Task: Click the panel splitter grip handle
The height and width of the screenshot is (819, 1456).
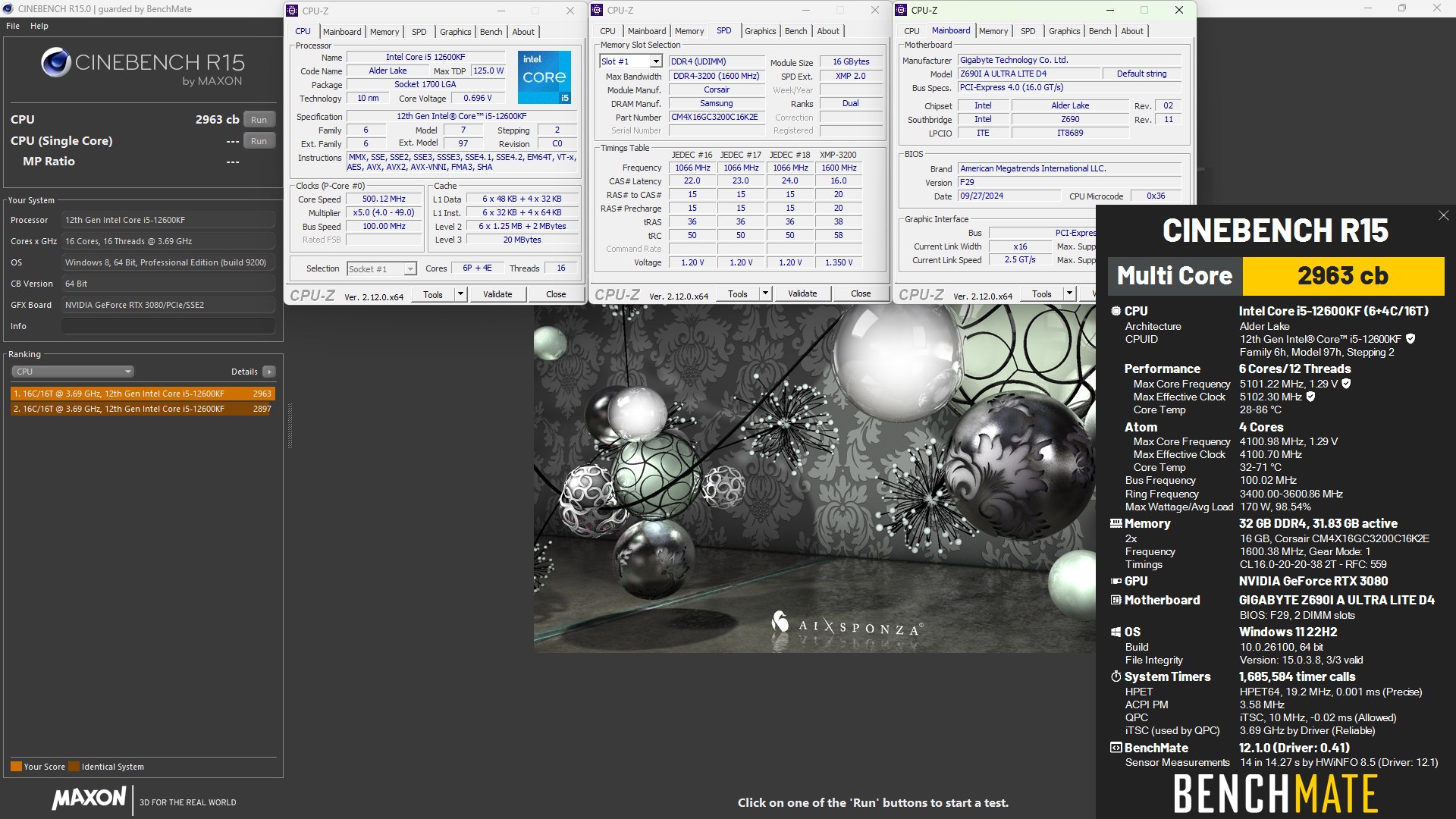Action: (290, 426)
